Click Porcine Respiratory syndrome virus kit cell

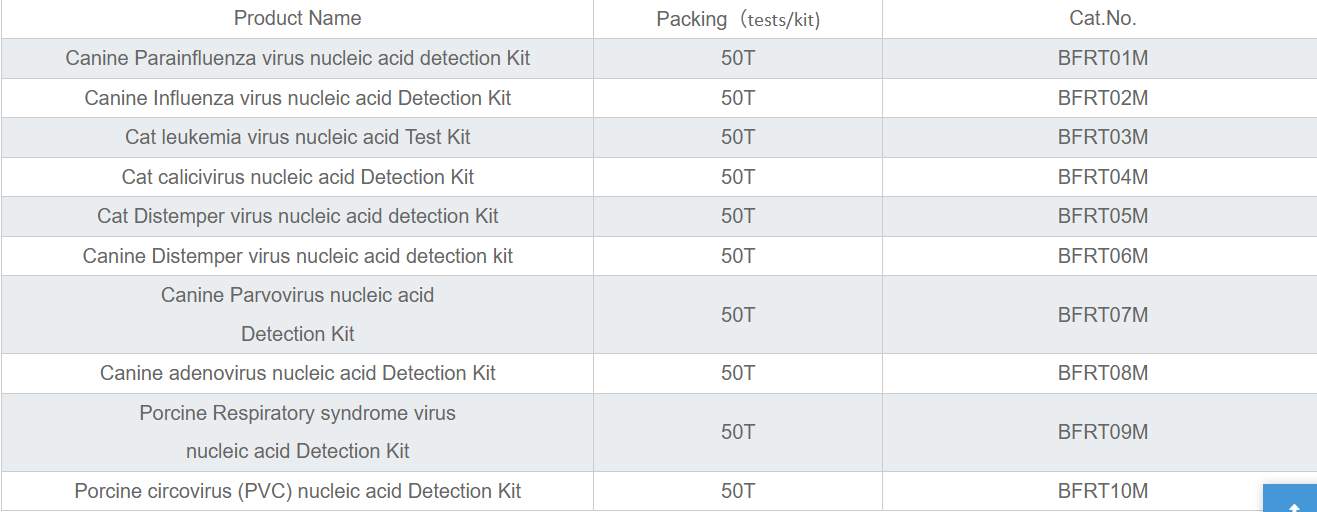pos(298,432)
